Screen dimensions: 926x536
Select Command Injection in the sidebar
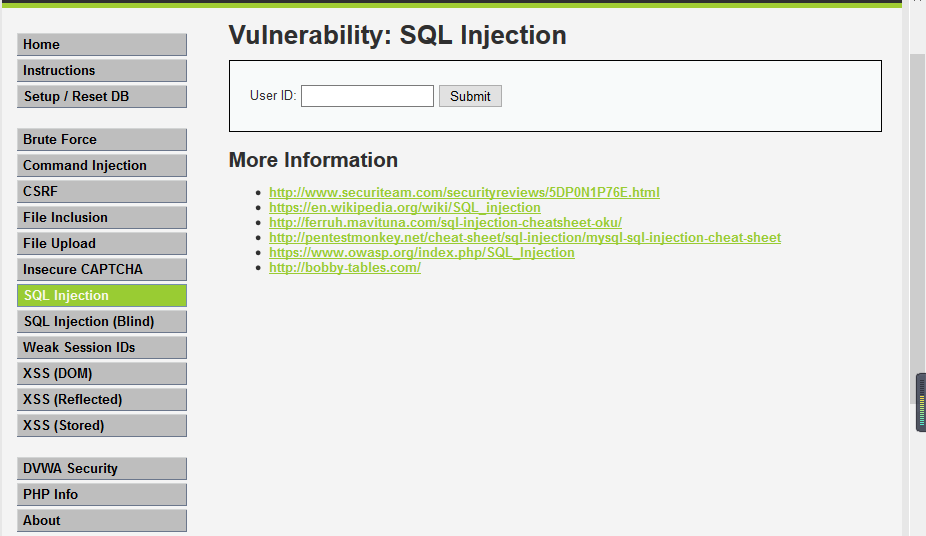pyautogui.click(x=101, y=166)
